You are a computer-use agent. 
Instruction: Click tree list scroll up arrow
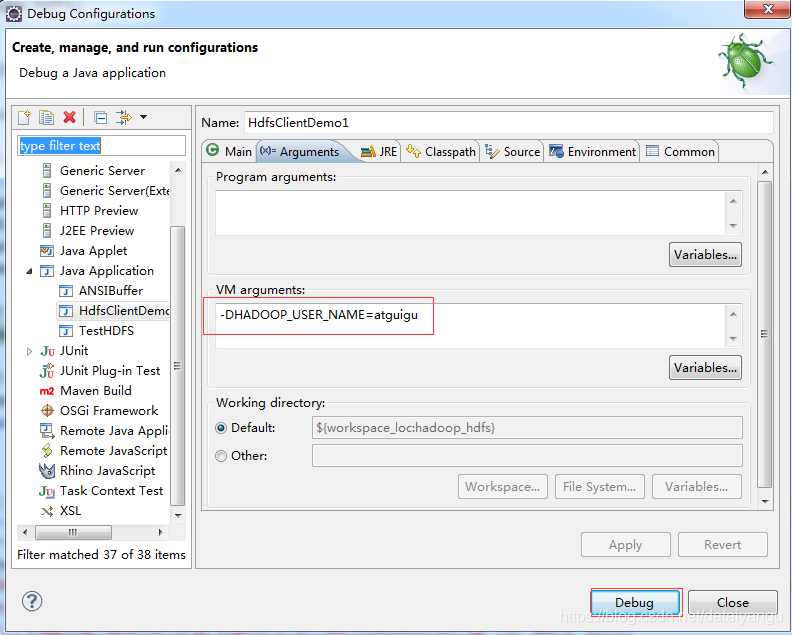(x=178, y=171)
